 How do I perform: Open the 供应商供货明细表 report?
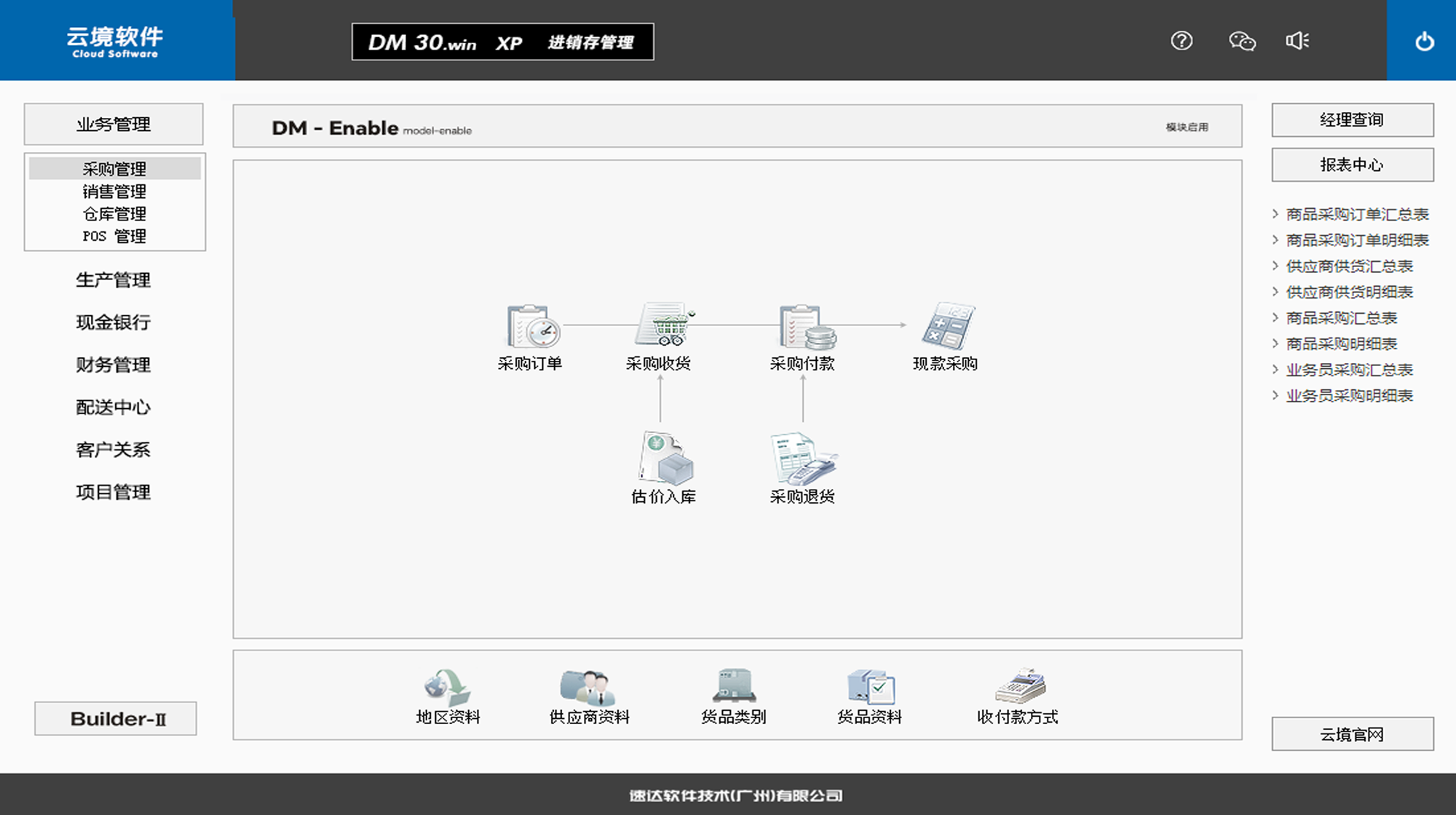click(1349, 292)
